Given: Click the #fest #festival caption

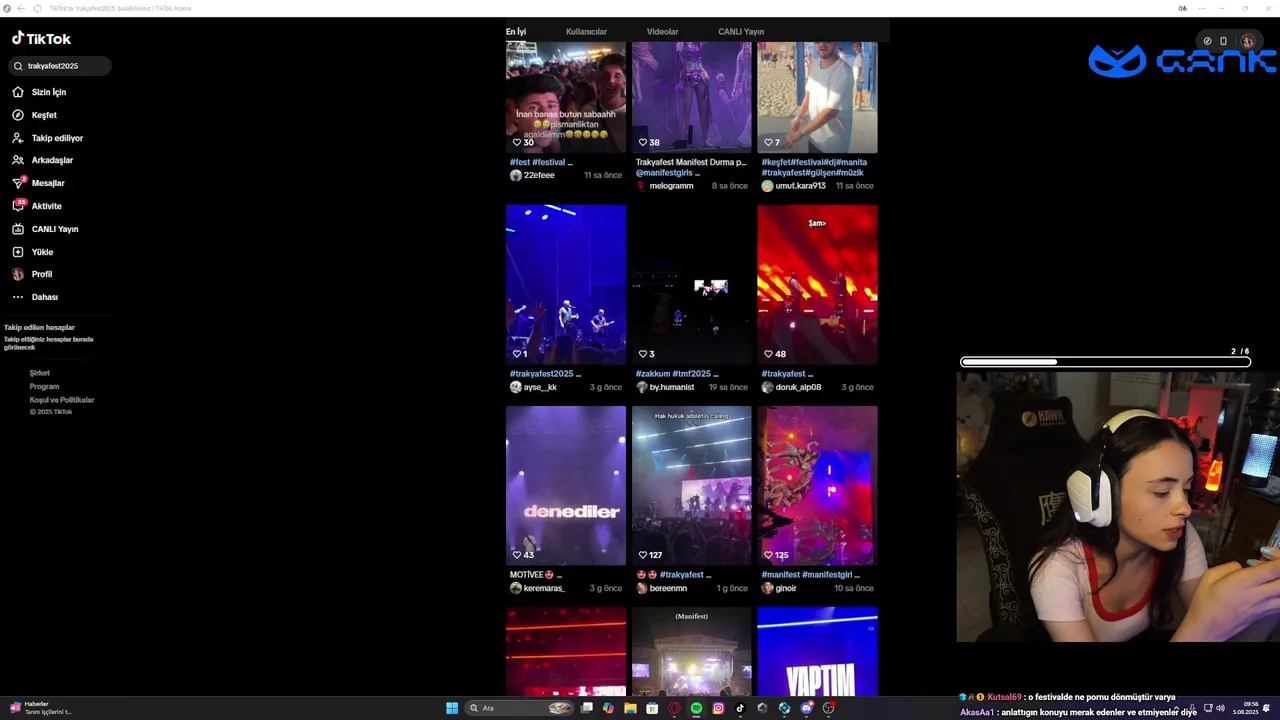Looking at the screenshot, I should (541, 162).
